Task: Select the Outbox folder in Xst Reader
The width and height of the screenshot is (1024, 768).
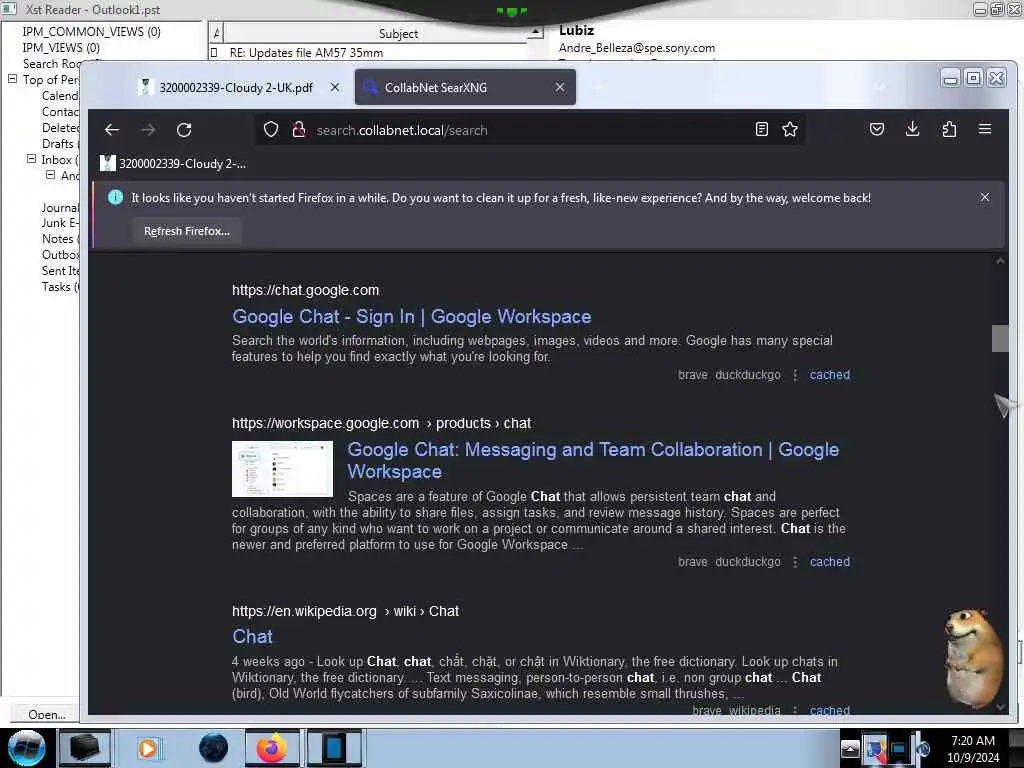Action: tap(60, 255)
